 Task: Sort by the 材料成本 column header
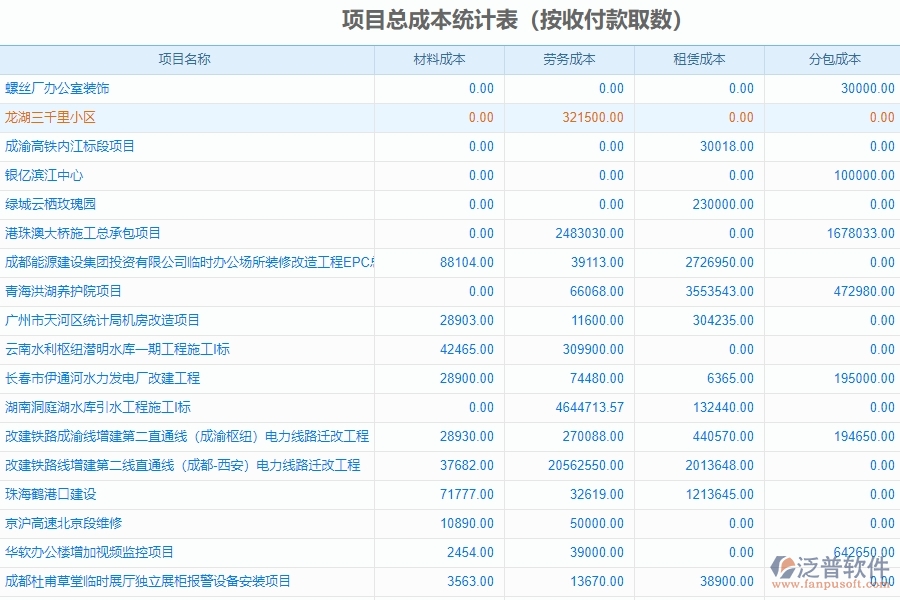point(442,59)
